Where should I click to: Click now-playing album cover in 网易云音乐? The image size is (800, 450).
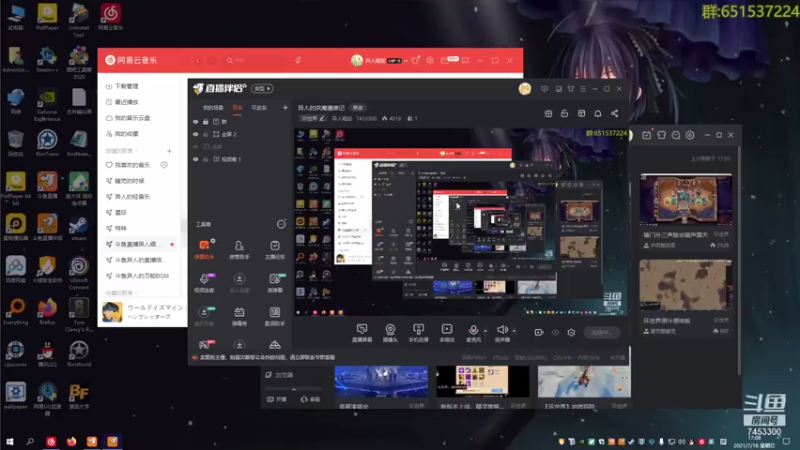click(112, 312)
